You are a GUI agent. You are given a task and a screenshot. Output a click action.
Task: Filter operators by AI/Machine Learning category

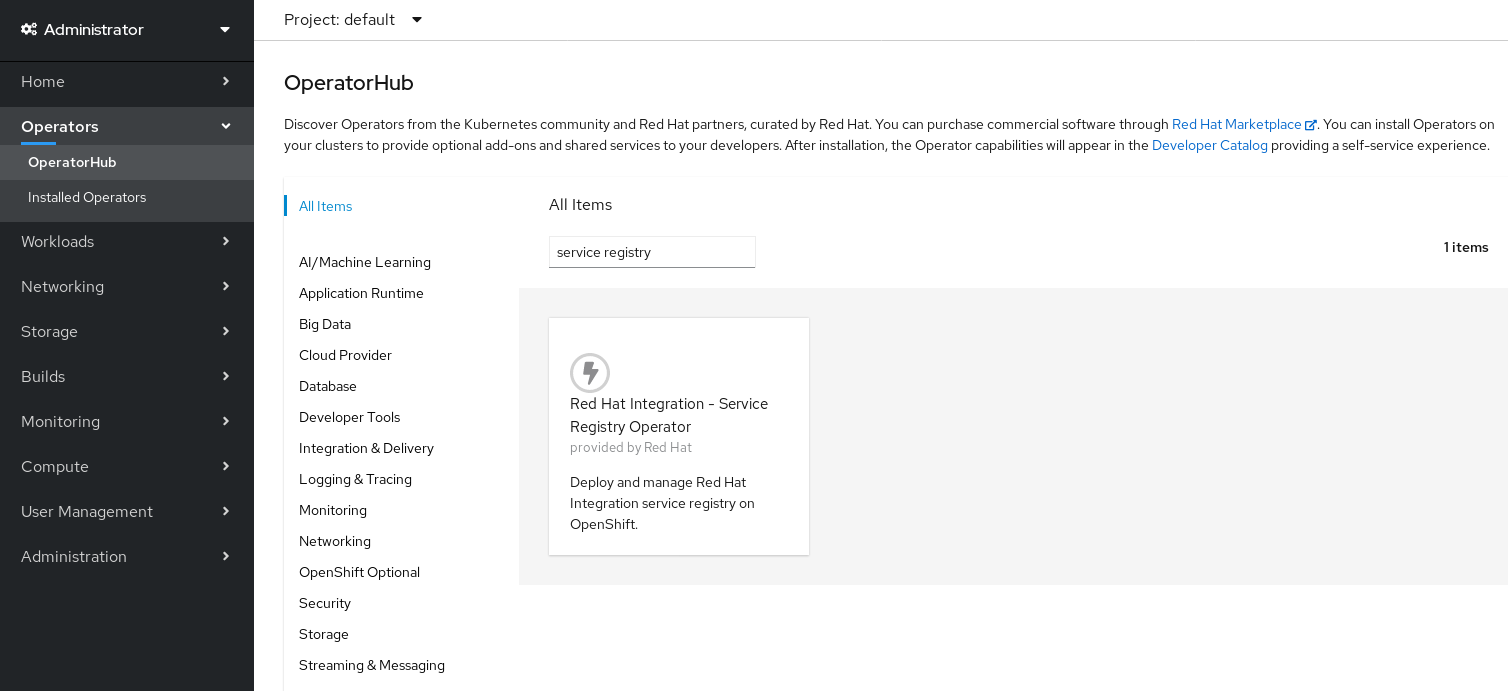(x=364, y=262)
